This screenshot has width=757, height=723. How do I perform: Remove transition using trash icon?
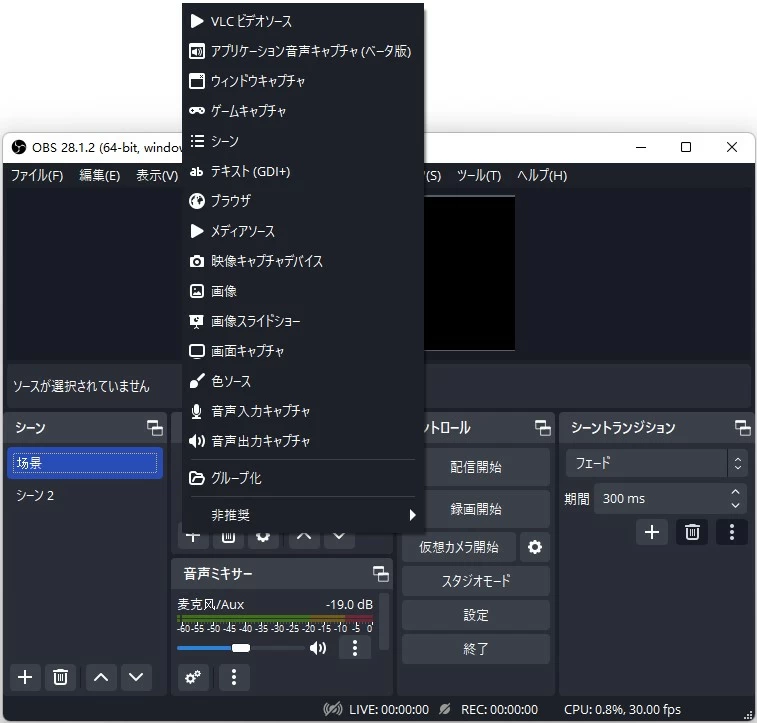[691, 532]
